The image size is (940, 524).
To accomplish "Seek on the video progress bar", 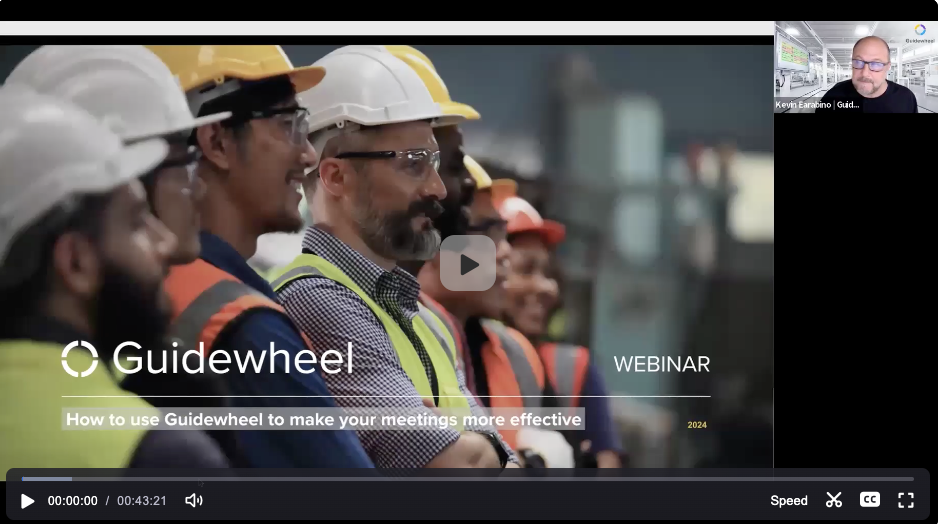I will tap(468, 479).
